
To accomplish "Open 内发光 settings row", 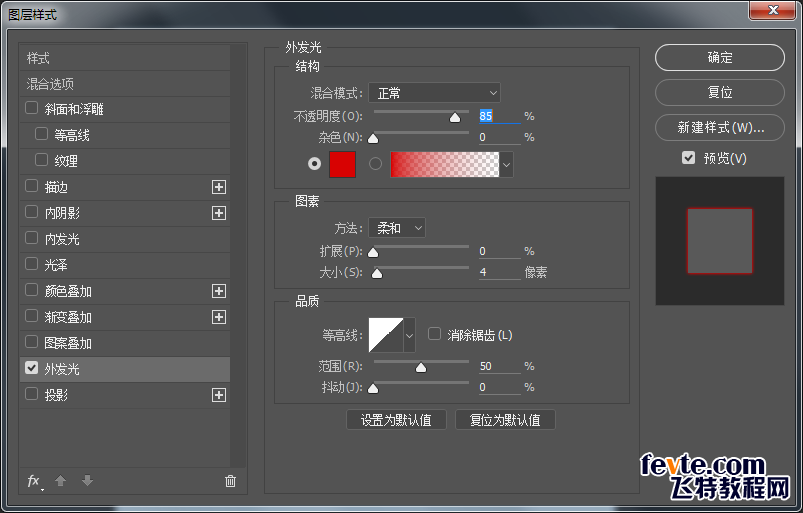I will (x=125, y=239).
